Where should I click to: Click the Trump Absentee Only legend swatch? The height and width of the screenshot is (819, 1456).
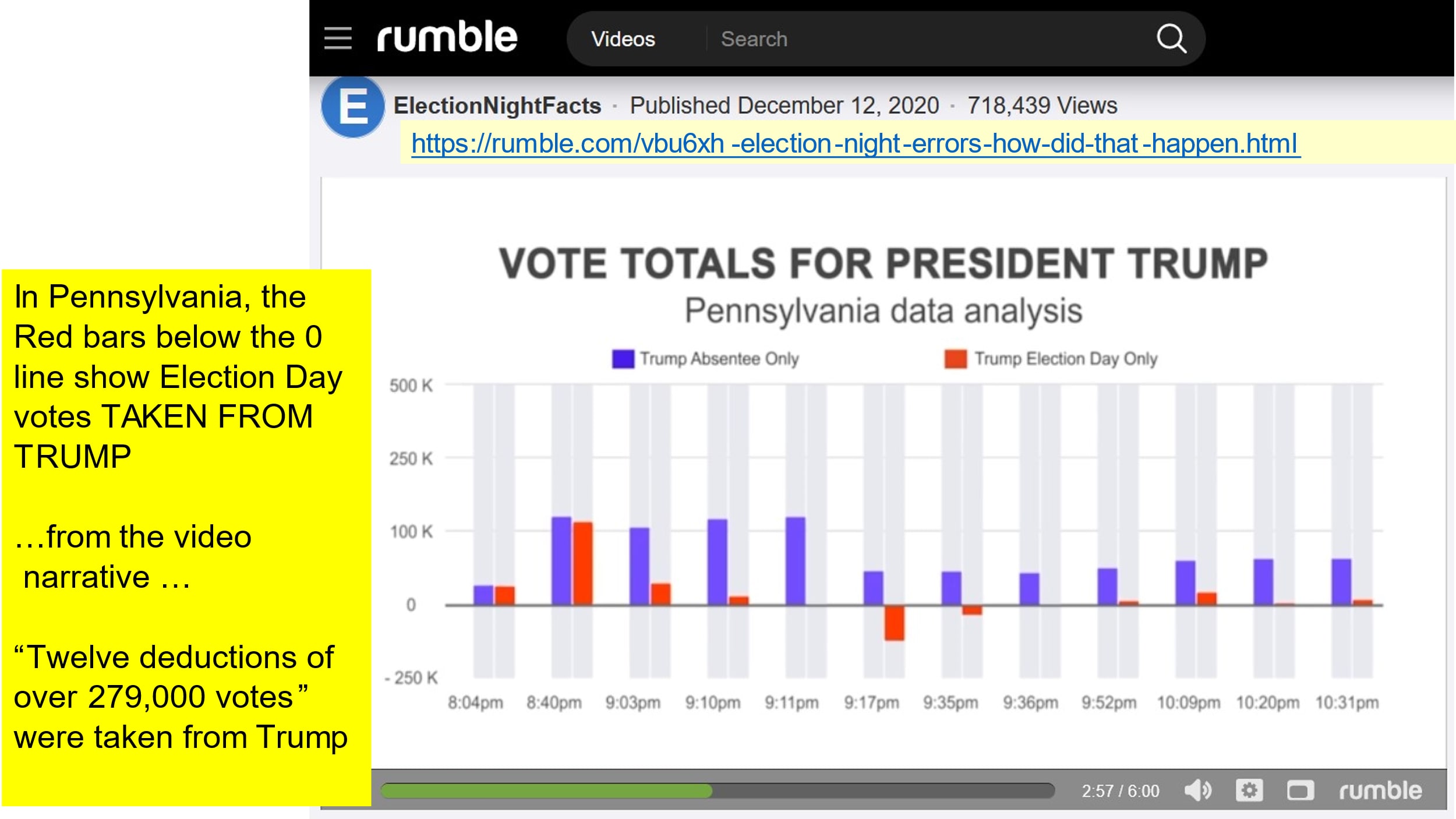point(623,359)
